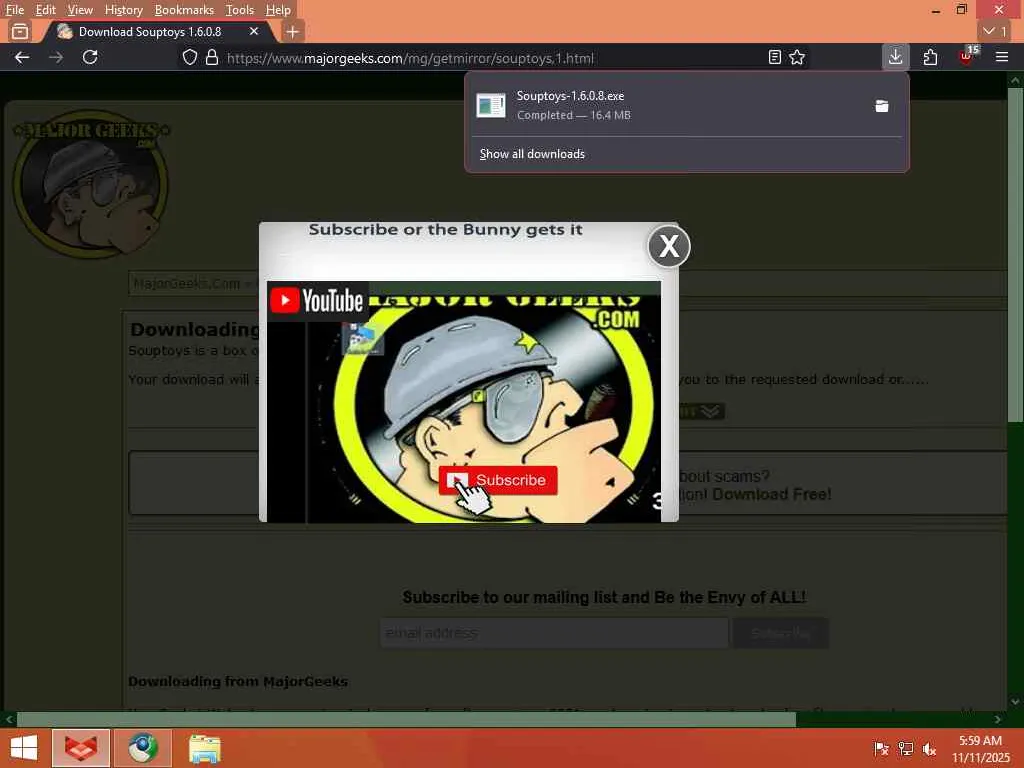
Task: Click the forward navigation arrow
Action: 56,57
